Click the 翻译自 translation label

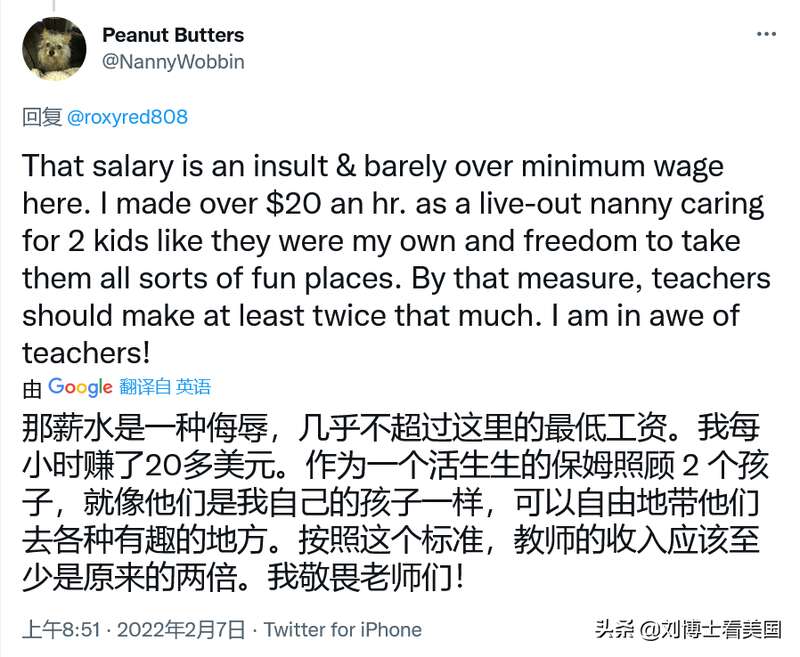point(145,387)
